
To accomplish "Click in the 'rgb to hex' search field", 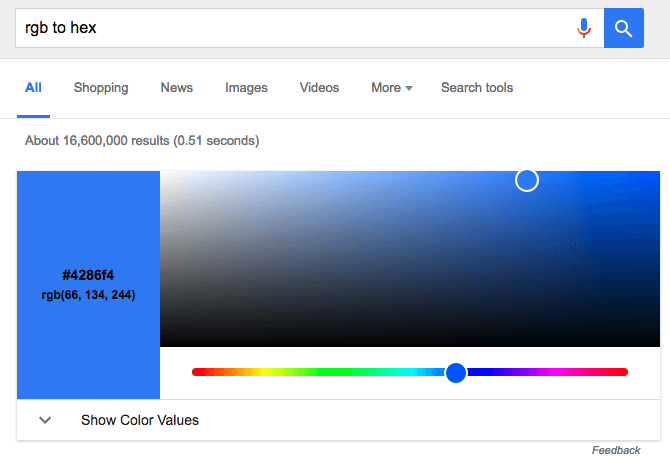I will pyautogui.click(x=290, y=28).
